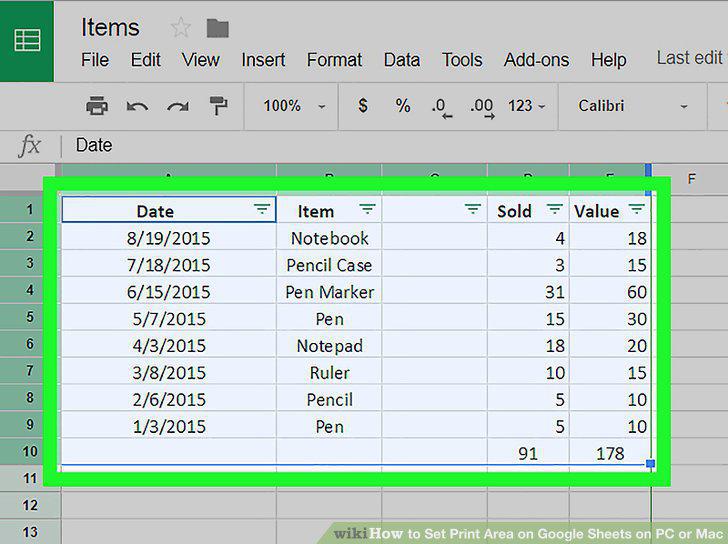Open the zoom 100% dropdown
Screen dimensions: 728x544
[293, 106]
